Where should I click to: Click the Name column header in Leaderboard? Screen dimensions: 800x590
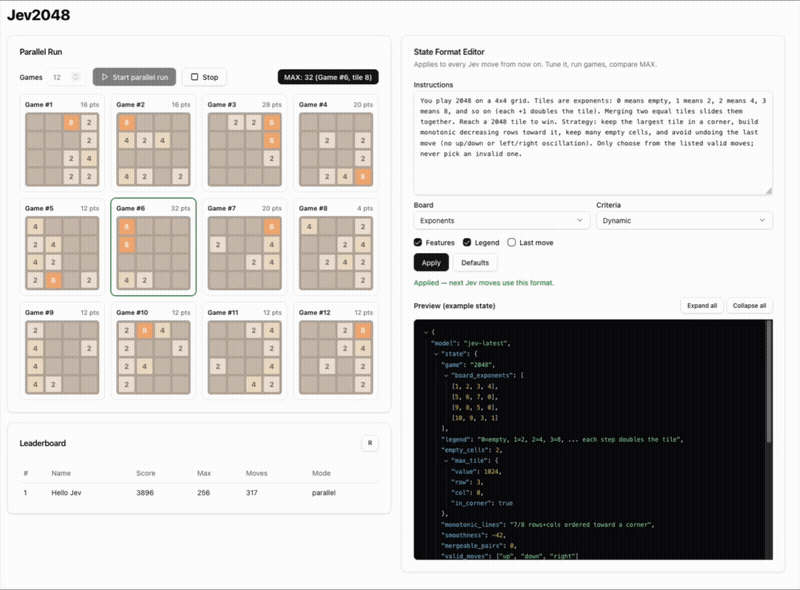click(x=61, y=473)
